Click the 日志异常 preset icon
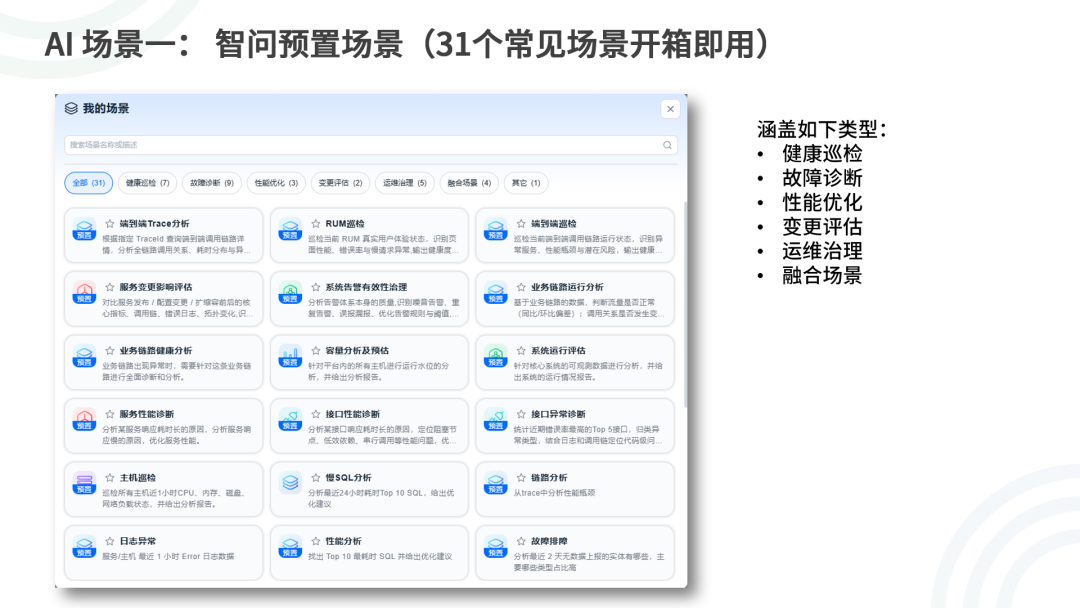This screenshot has width=1080, height=608. coord(84,547)
